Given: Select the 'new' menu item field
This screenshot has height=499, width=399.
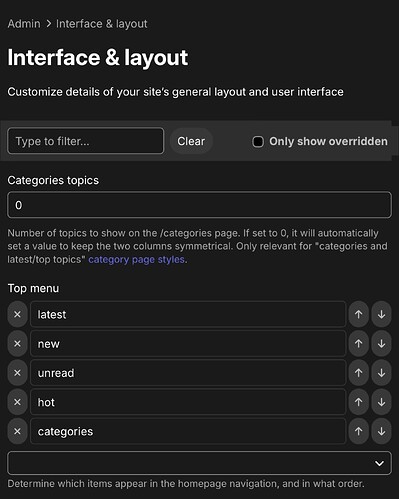Looking at the screenshot, I should click(188, 344).
